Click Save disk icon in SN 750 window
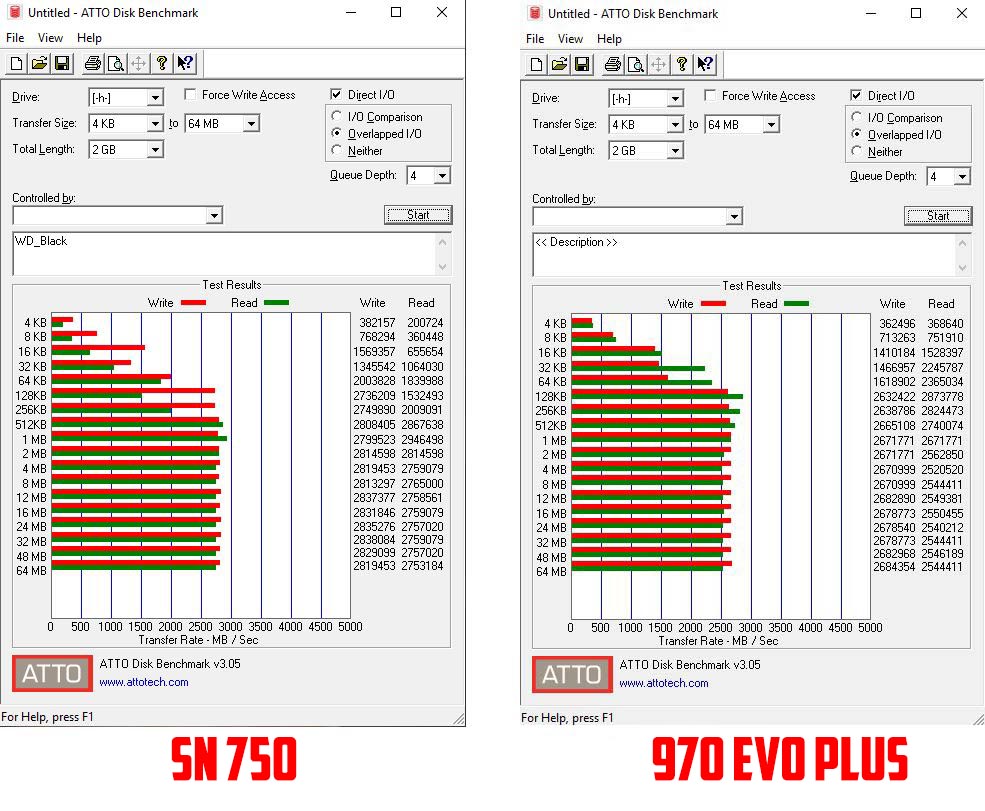Image resolution: width=985 pixels, height=811 pixels. [62, 63]
